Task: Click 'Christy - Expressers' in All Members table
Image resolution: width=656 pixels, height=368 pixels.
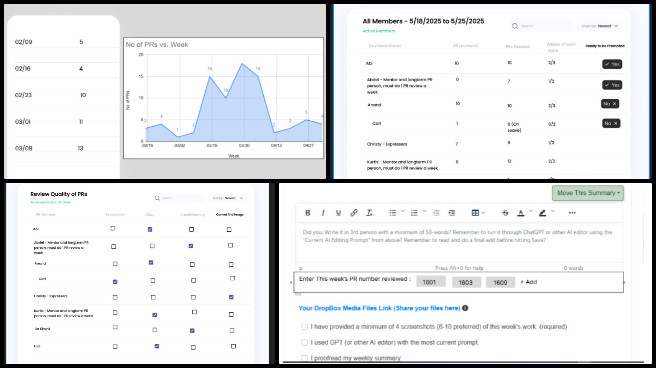Action: pos(387,144)
